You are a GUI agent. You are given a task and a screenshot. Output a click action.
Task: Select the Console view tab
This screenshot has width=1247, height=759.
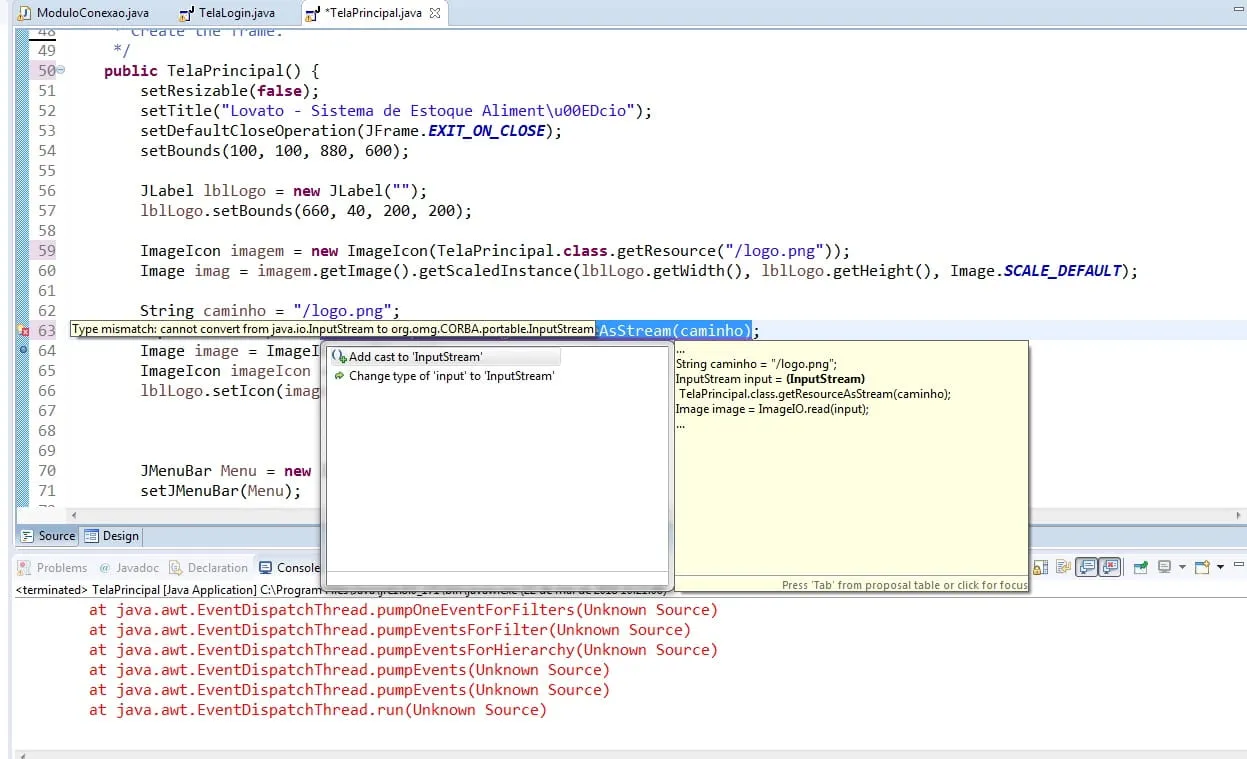(289, 567)
